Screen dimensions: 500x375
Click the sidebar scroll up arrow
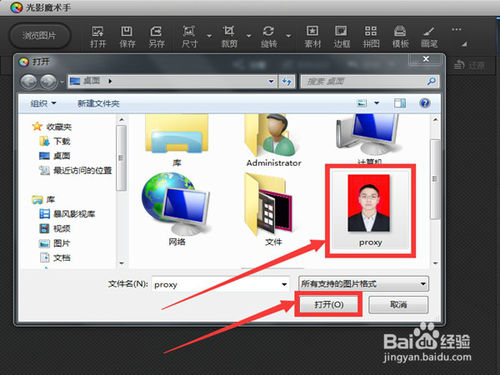click(122, 119)
